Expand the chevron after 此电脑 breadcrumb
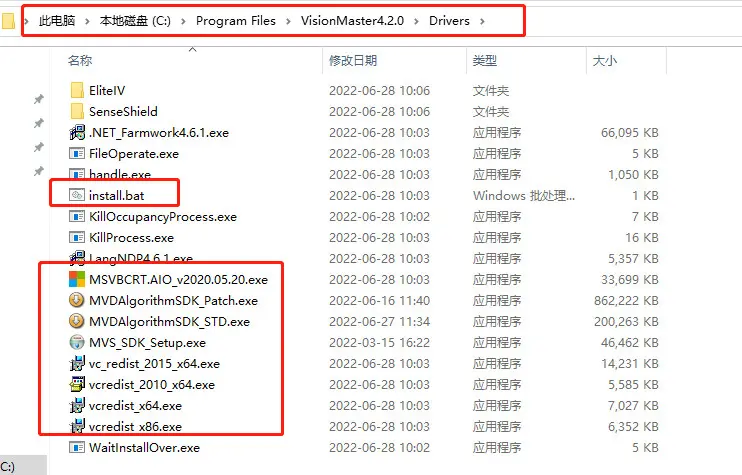Image resolution: width=742 pixels, height=475 pixels. point(88,21)
